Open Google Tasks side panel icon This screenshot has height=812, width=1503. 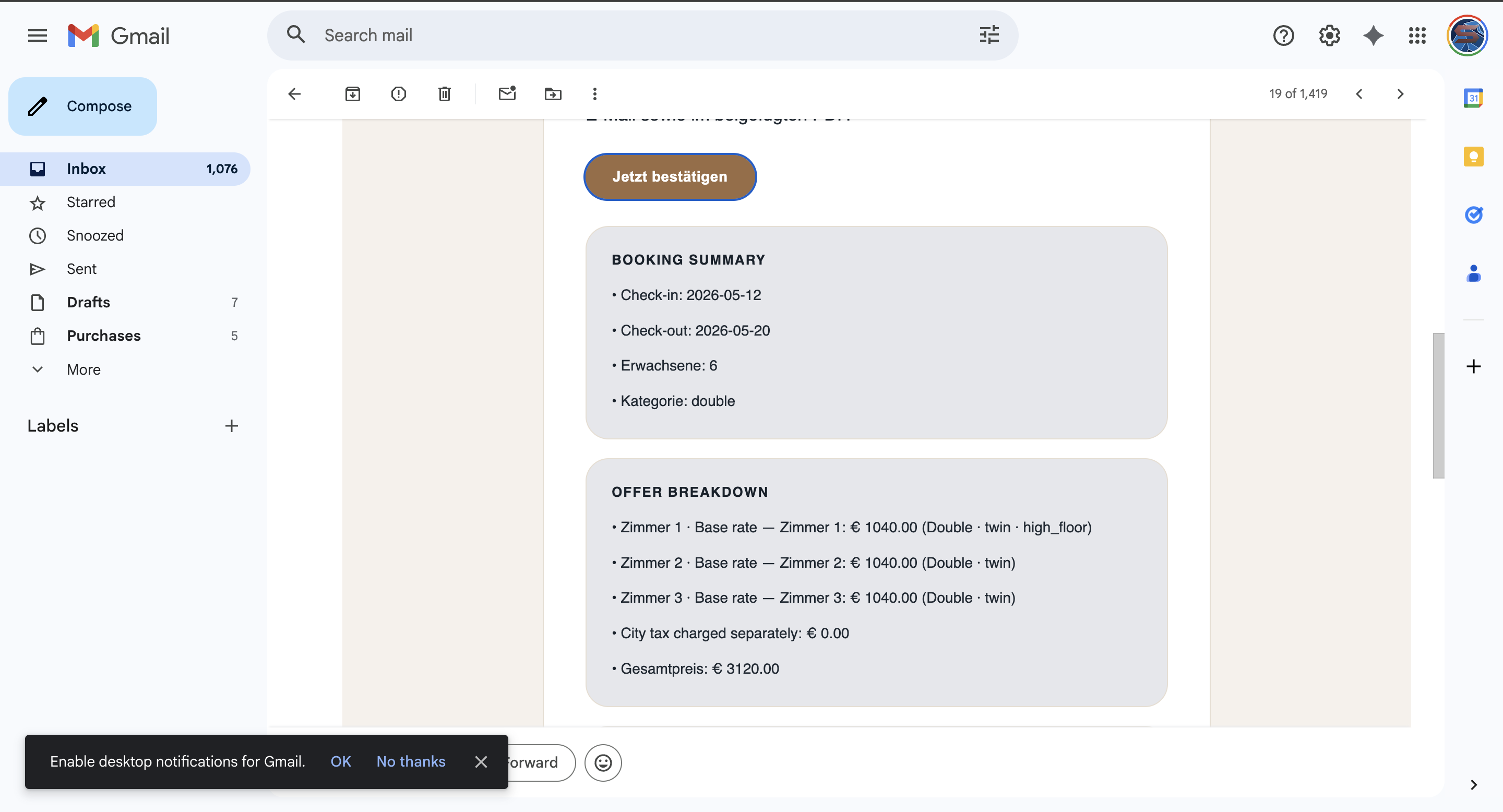click(1473, 214)
